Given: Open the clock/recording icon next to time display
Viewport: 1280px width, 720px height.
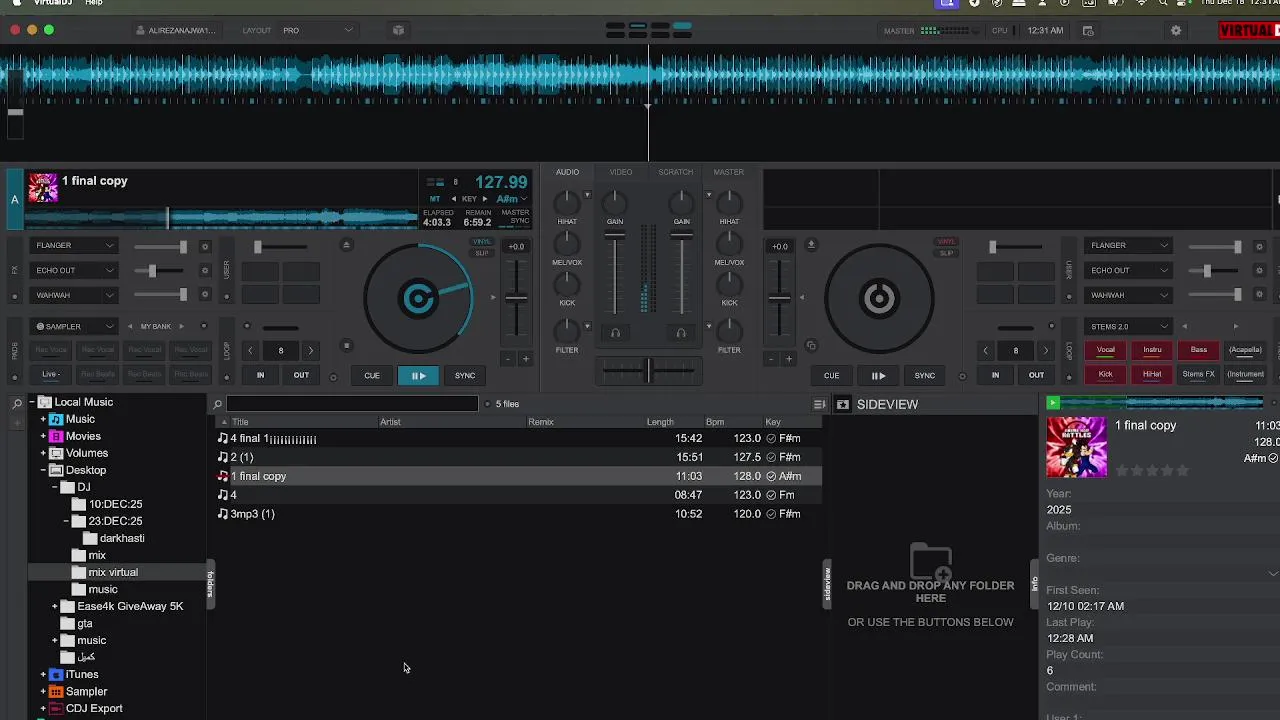Looking at the screenshot, I should click(1088, 30).
